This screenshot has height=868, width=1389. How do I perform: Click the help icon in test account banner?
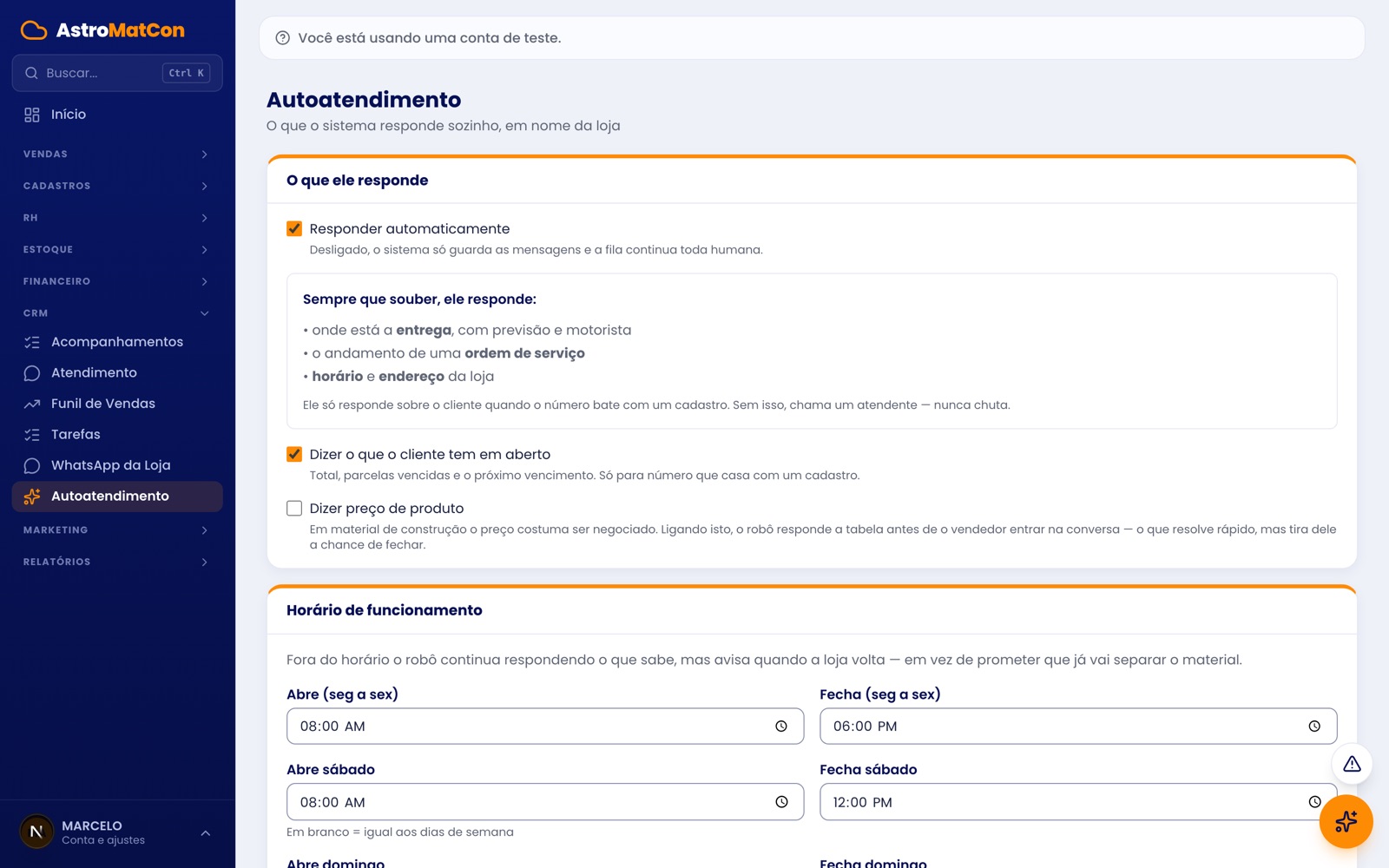[x=282, y=38]
